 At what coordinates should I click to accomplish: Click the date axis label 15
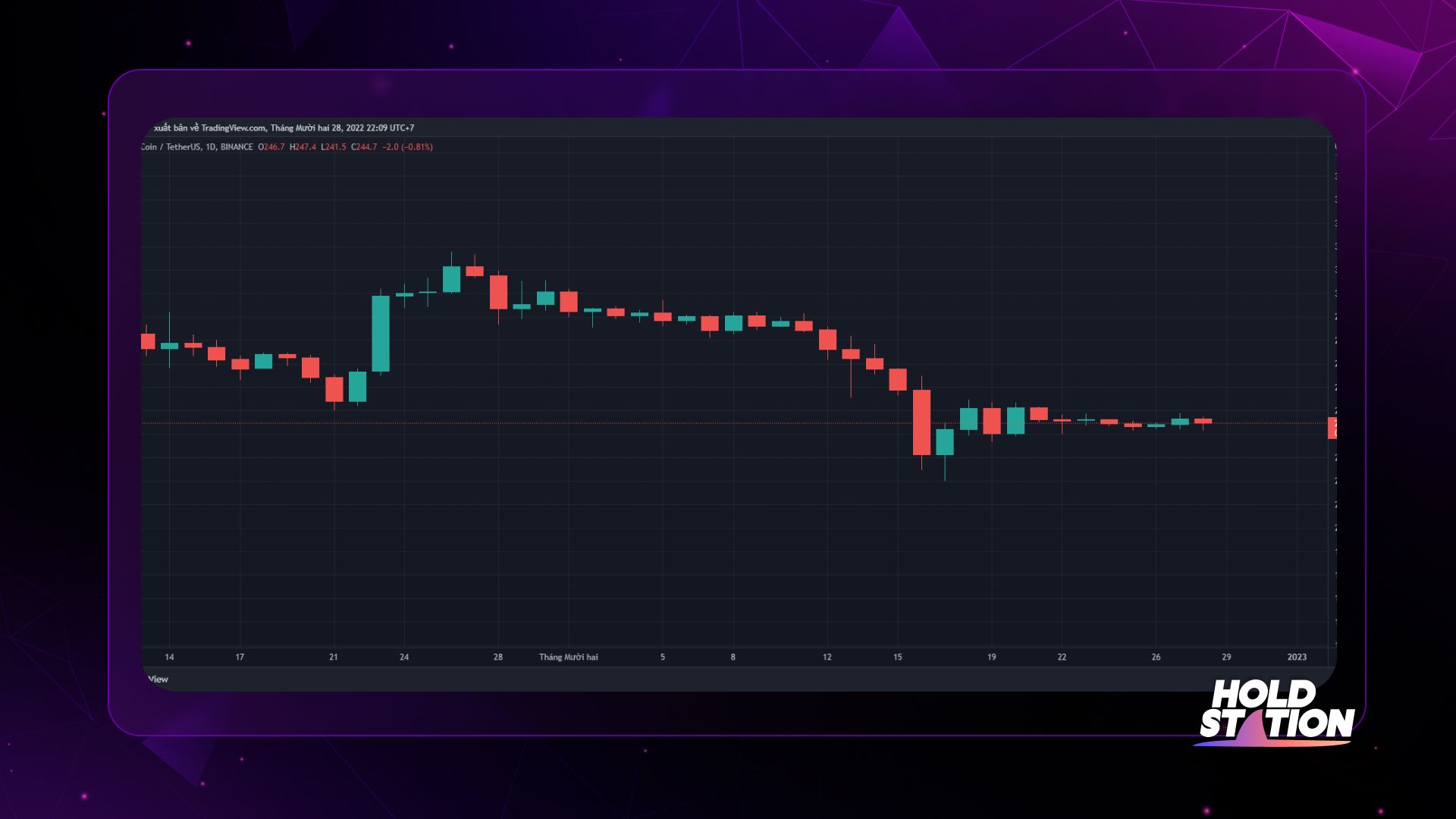click(898, 657)
